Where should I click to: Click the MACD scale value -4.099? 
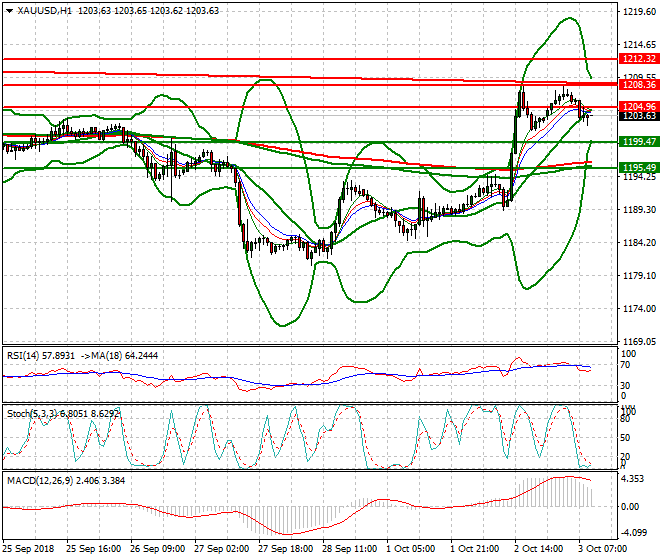634,533
